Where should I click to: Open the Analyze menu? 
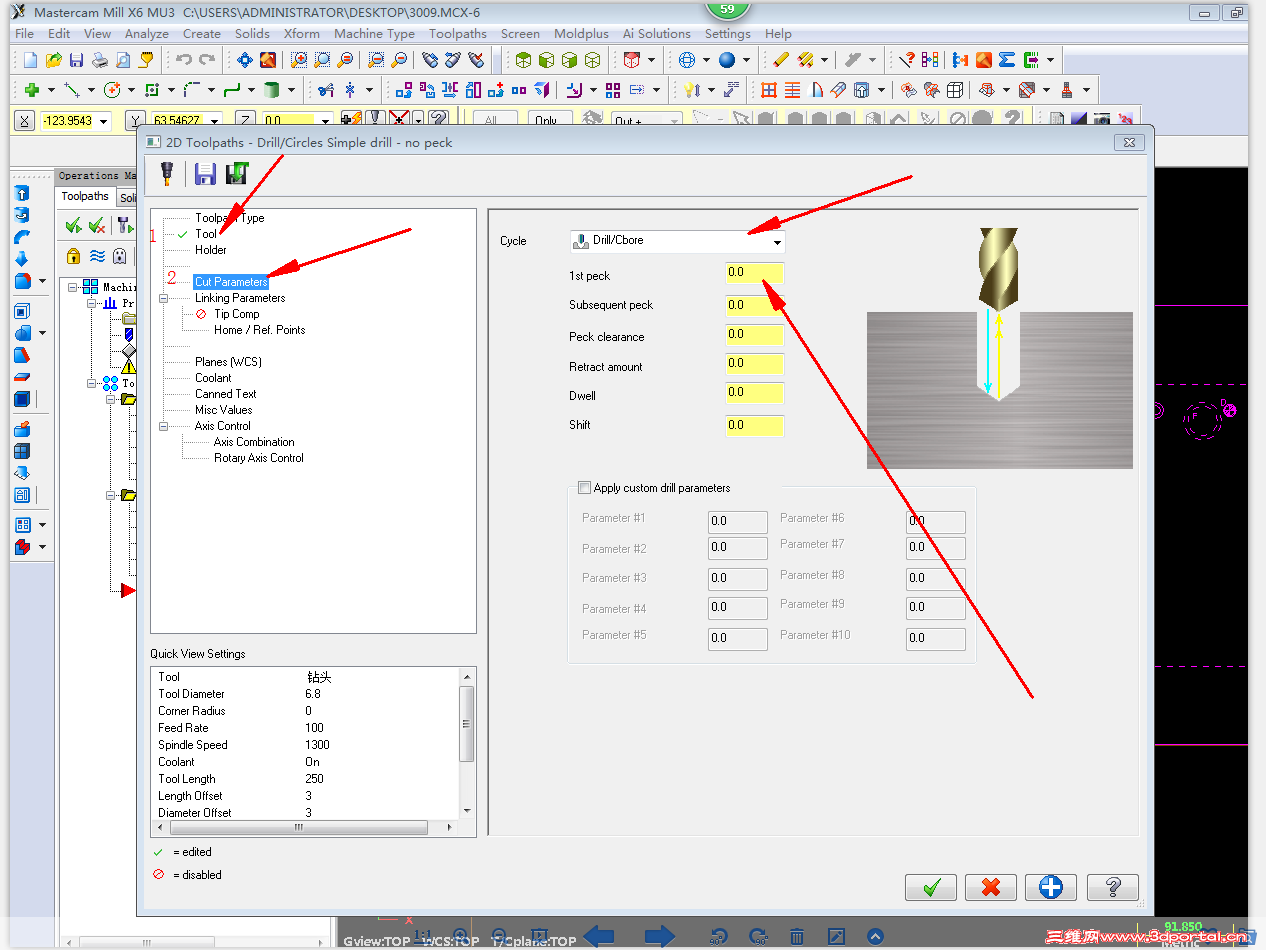[147, 33]
